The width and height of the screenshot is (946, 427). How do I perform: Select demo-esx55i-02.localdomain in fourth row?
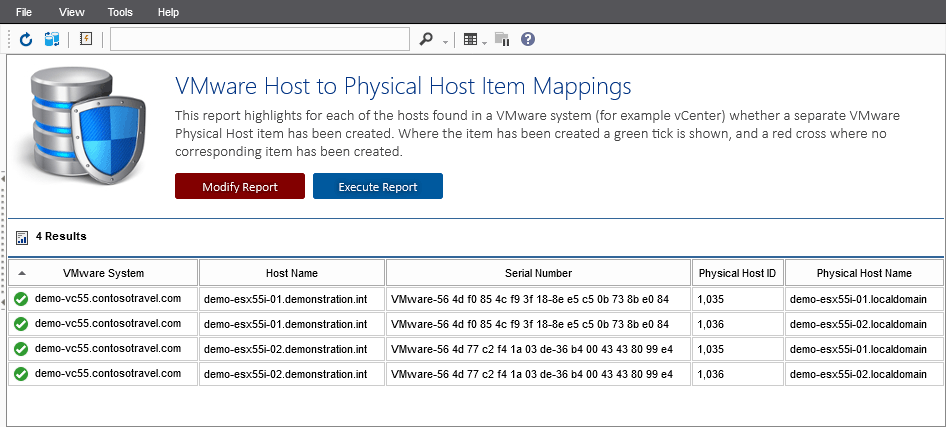coord(858,375)
